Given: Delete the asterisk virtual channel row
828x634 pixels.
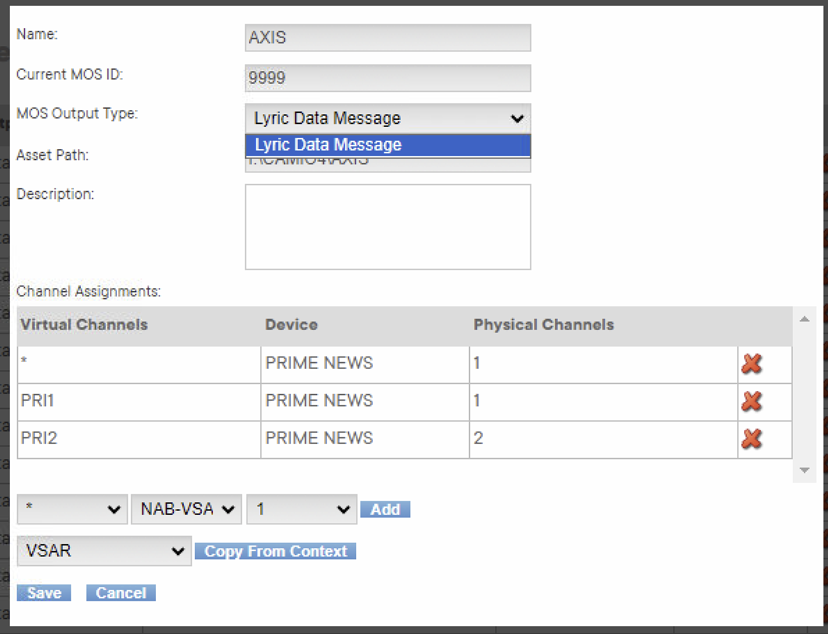Looking at the screenshot, I should click(x=752, y=364).
